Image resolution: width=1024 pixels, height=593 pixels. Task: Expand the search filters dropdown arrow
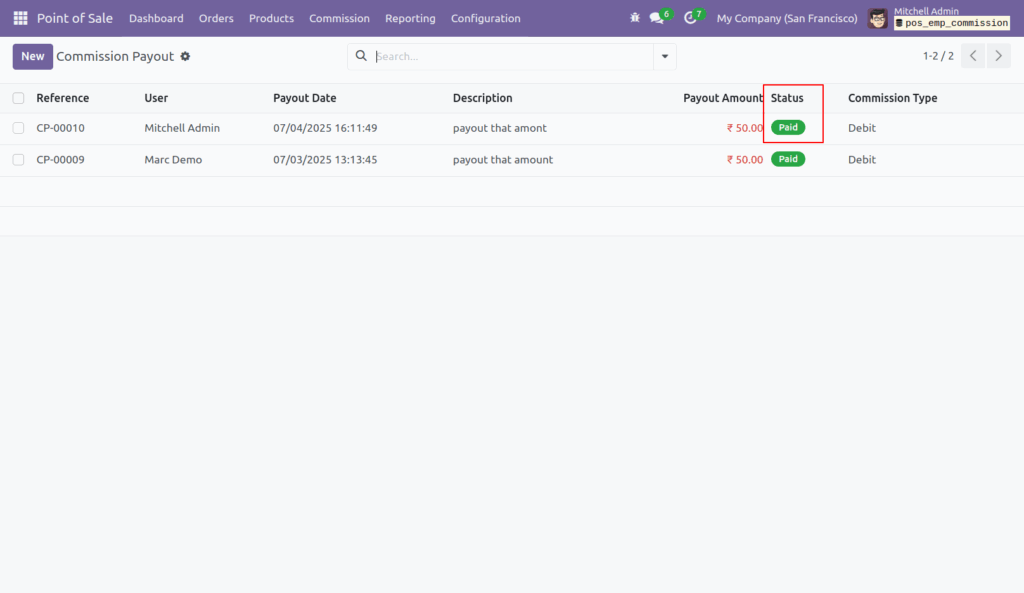(664, 56)
